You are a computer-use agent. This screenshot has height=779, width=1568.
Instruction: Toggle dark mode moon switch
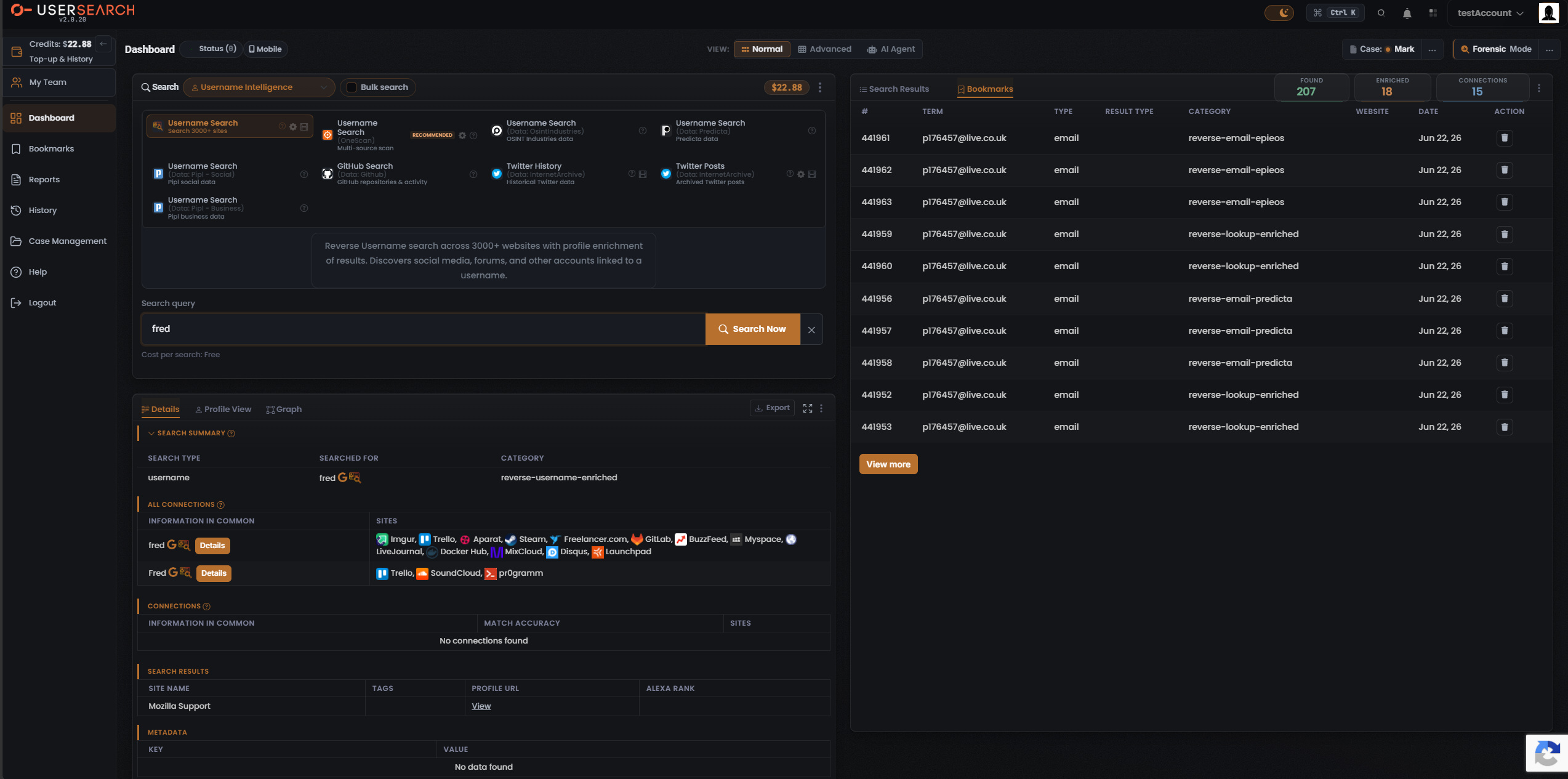(x=1279, y=13)
